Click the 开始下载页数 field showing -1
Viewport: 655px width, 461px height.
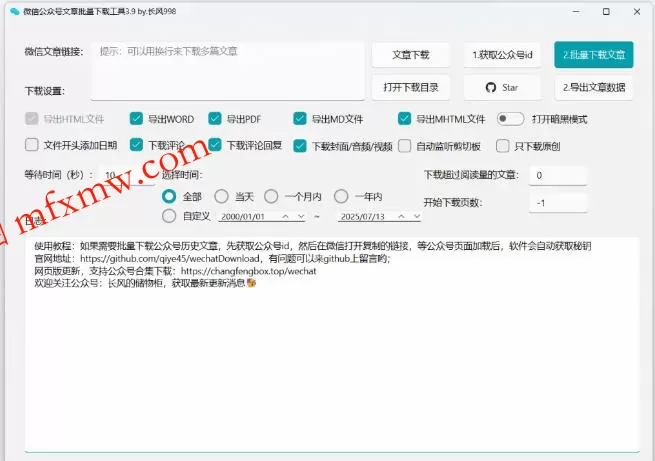[x=558, y=203]
